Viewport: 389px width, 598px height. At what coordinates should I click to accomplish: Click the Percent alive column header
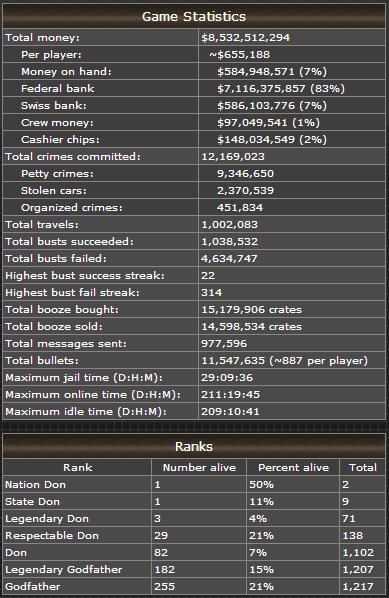(293, 468)
